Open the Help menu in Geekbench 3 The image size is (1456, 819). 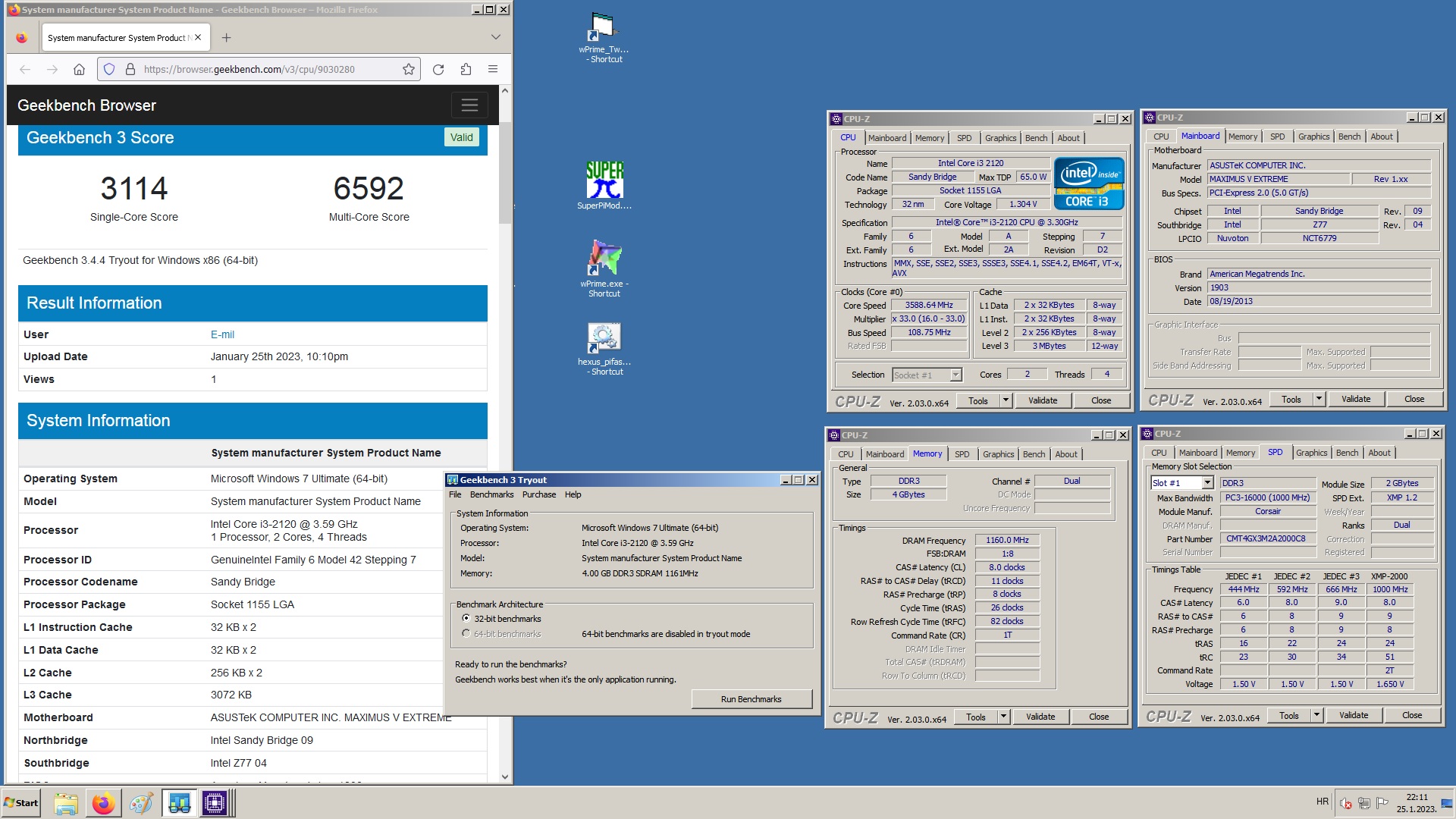click(573, 494)
